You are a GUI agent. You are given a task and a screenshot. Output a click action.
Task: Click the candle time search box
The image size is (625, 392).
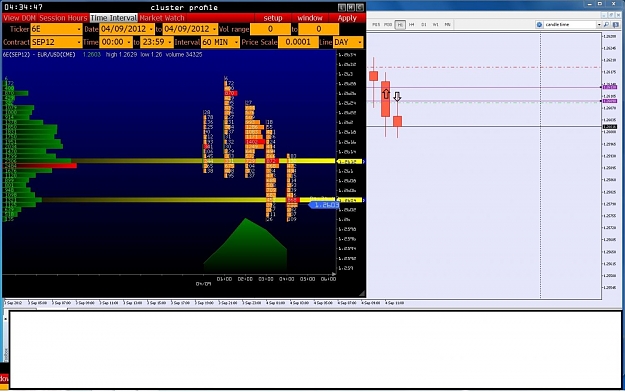point(570,25)
